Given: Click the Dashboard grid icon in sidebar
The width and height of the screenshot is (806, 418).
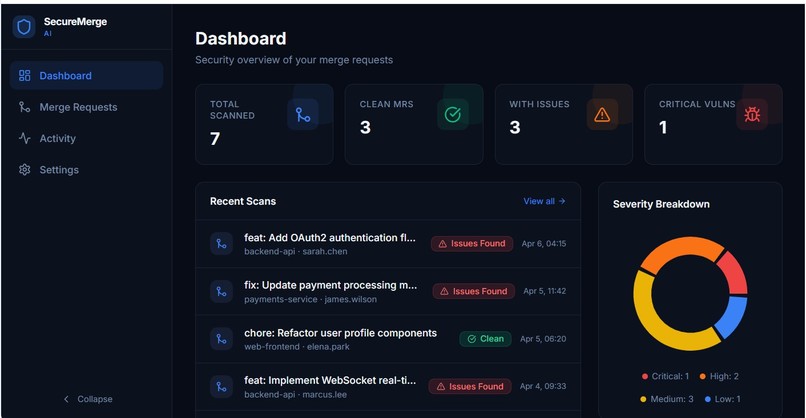Looking at the screenshot, I should (x=25, y=76).
